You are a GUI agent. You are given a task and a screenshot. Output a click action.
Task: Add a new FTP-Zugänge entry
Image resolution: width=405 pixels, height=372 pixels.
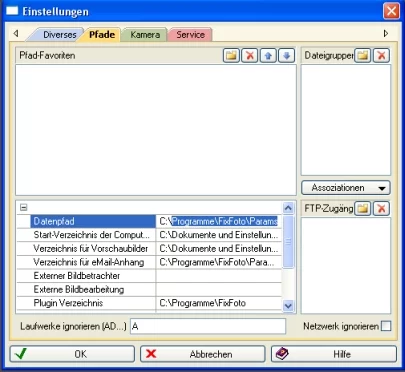pos(363,209)
